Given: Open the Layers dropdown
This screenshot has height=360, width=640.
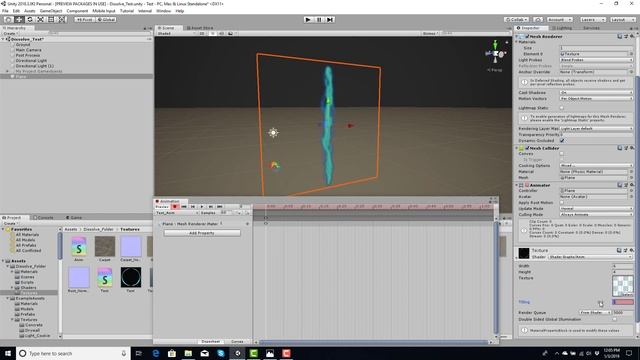Looking at the screenshot, I should [593, 20].
